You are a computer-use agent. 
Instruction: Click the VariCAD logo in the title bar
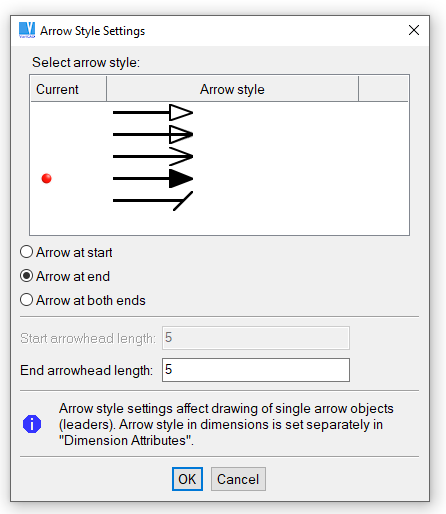click(27, 30)
